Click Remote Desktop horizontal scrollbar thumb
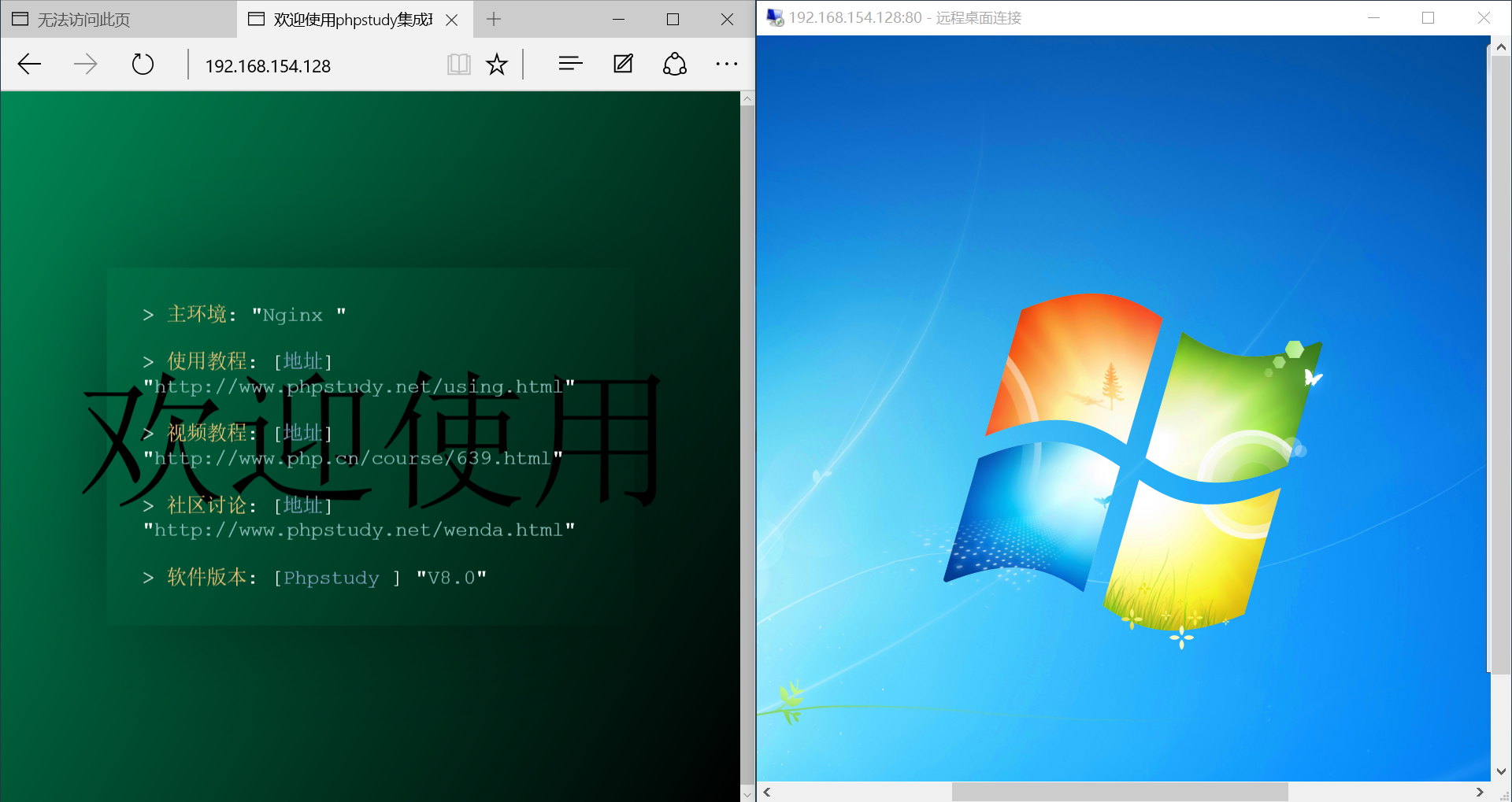This screenshot has height=802, width=1512. pyautogui.click(x=1119, y=792)
